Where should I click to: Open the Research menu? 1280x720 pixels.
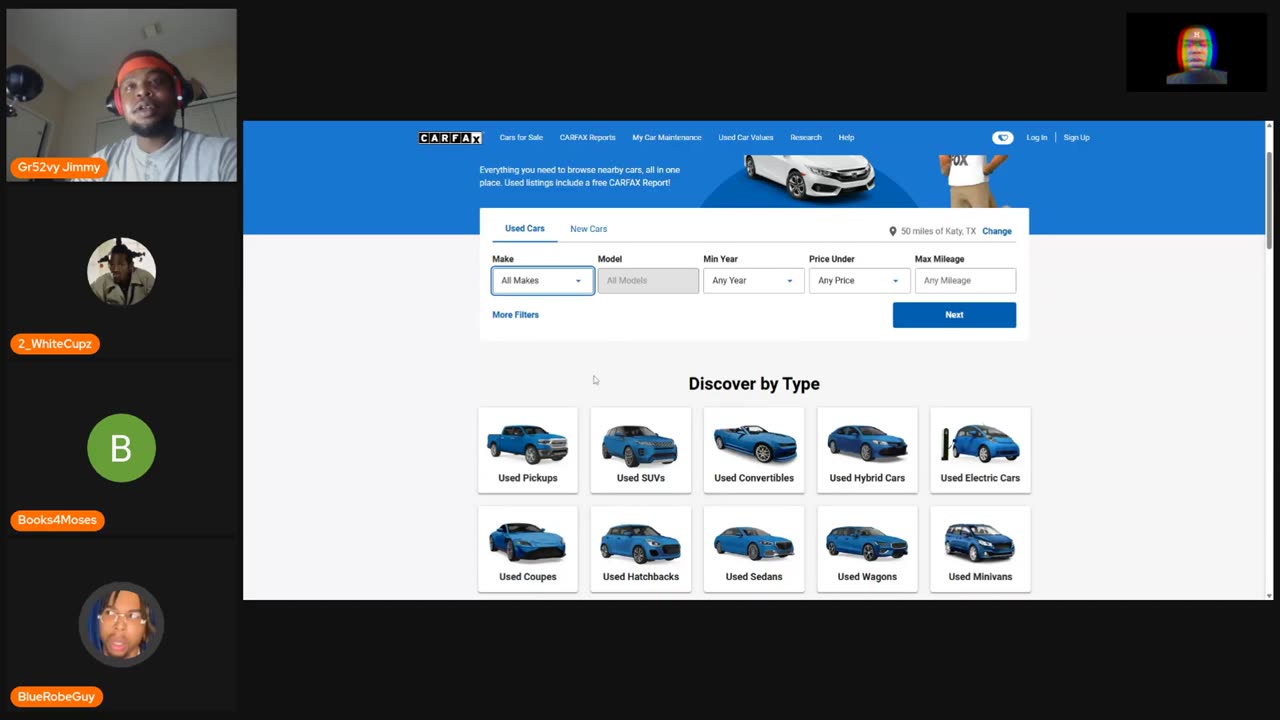806,138
